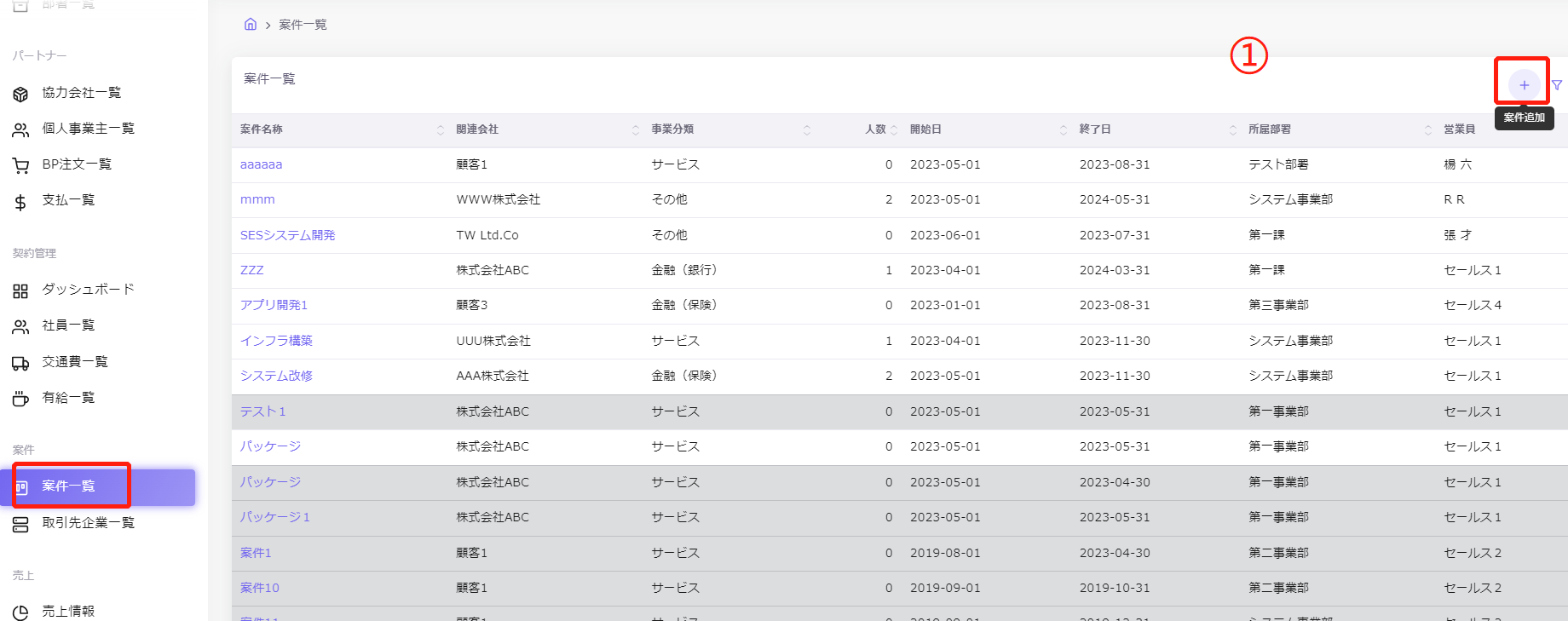Select 案件一覧 menu item in sidebar

point(68,486)
